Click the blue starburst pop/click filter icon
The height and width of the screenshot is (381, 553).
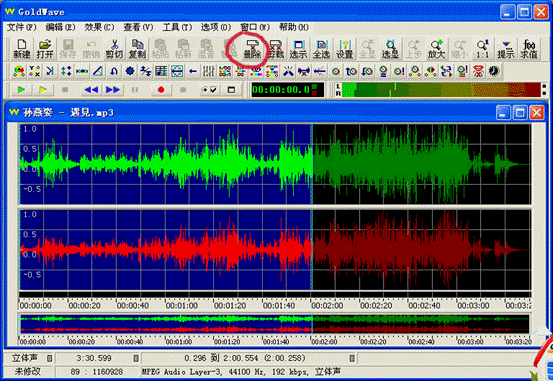point(288,71)
